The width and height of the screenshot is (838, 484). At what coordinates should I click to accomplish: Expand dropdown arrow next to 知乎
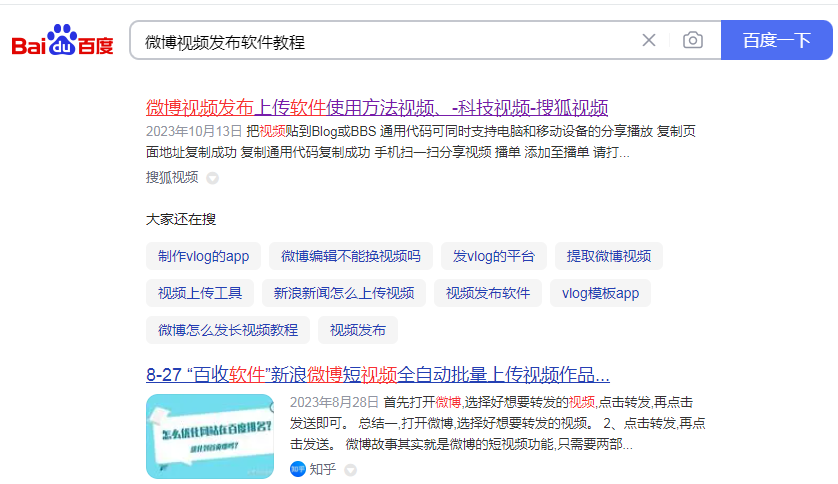point(351,470)
